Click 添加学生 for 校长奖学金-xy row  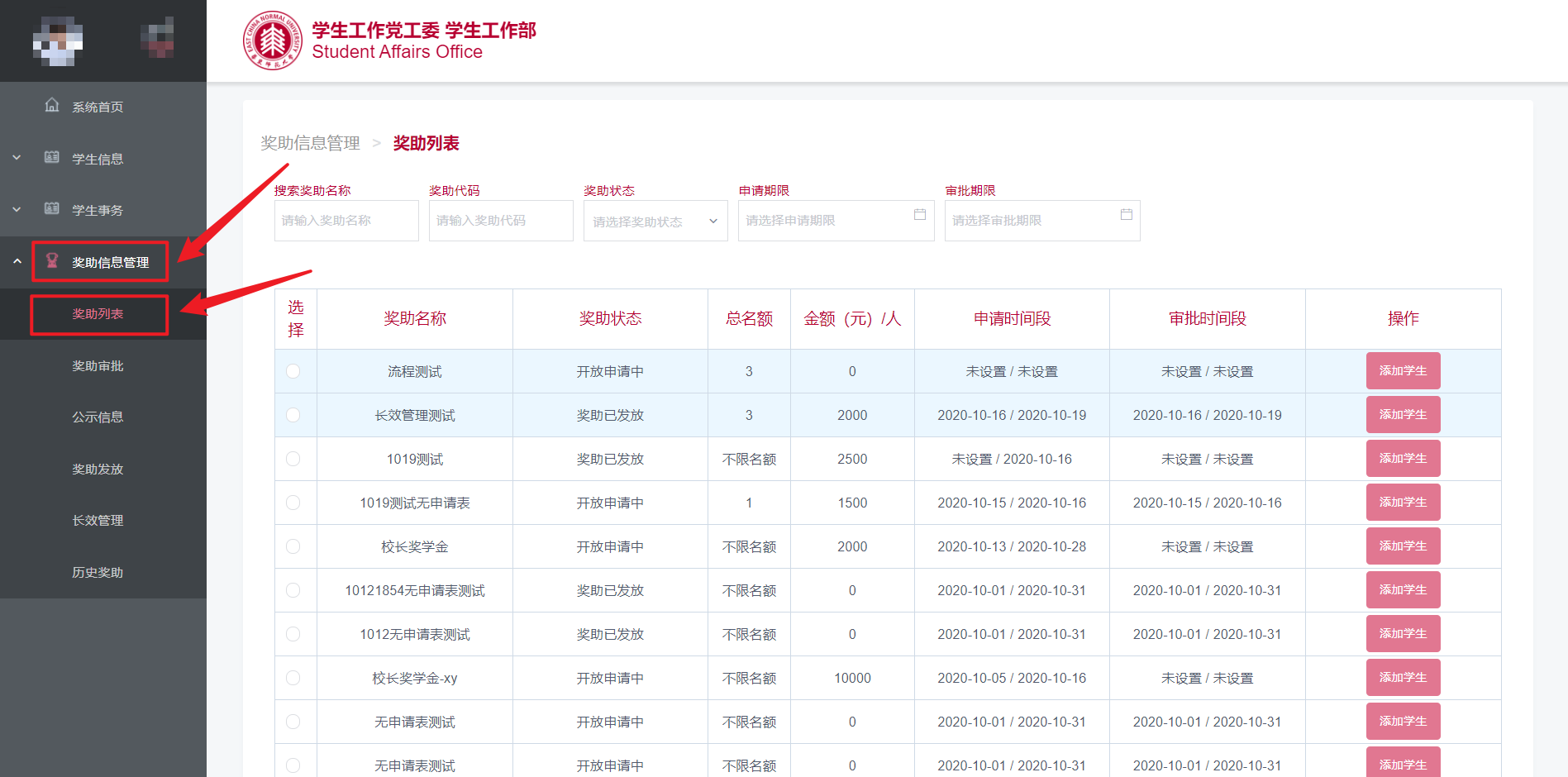pyautogui.click(x=1403, y=678)
